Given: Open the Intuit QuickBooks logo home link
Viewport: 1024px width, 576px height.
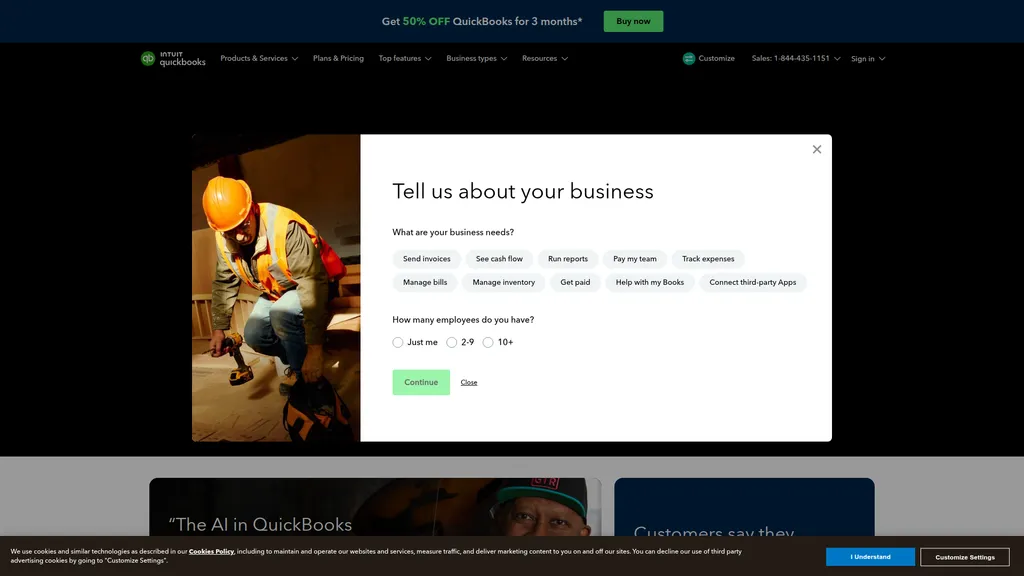Looking at the screenshot, I should pyautogui.click(x=173, y=59).
